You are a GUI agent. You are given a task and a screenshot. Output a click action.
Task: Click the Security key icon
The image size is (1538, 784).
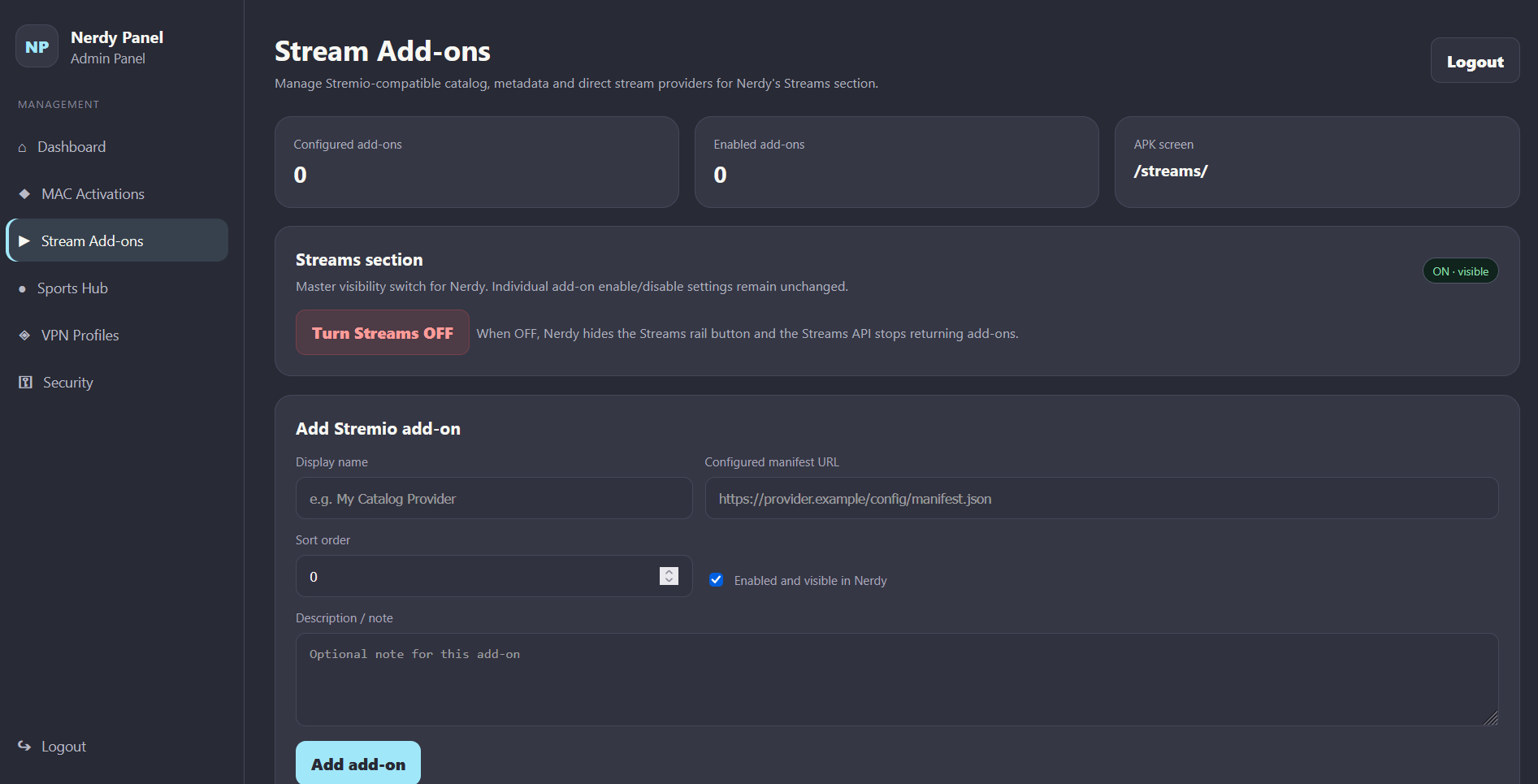click(25, 383)
